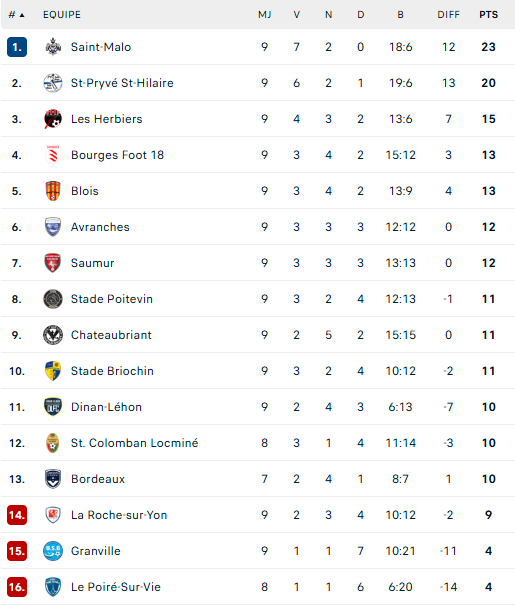Click the EQUIPE column header
The height and width of the screenshot is (607, 515).
pos(62,15)
